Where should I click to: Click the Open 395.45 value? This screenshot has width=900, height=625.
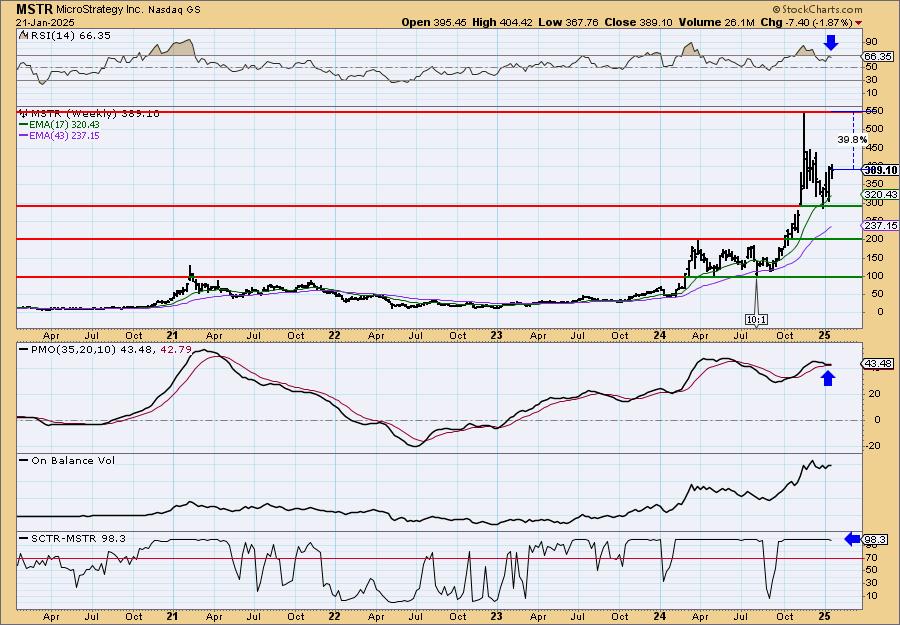pos(434,22)
